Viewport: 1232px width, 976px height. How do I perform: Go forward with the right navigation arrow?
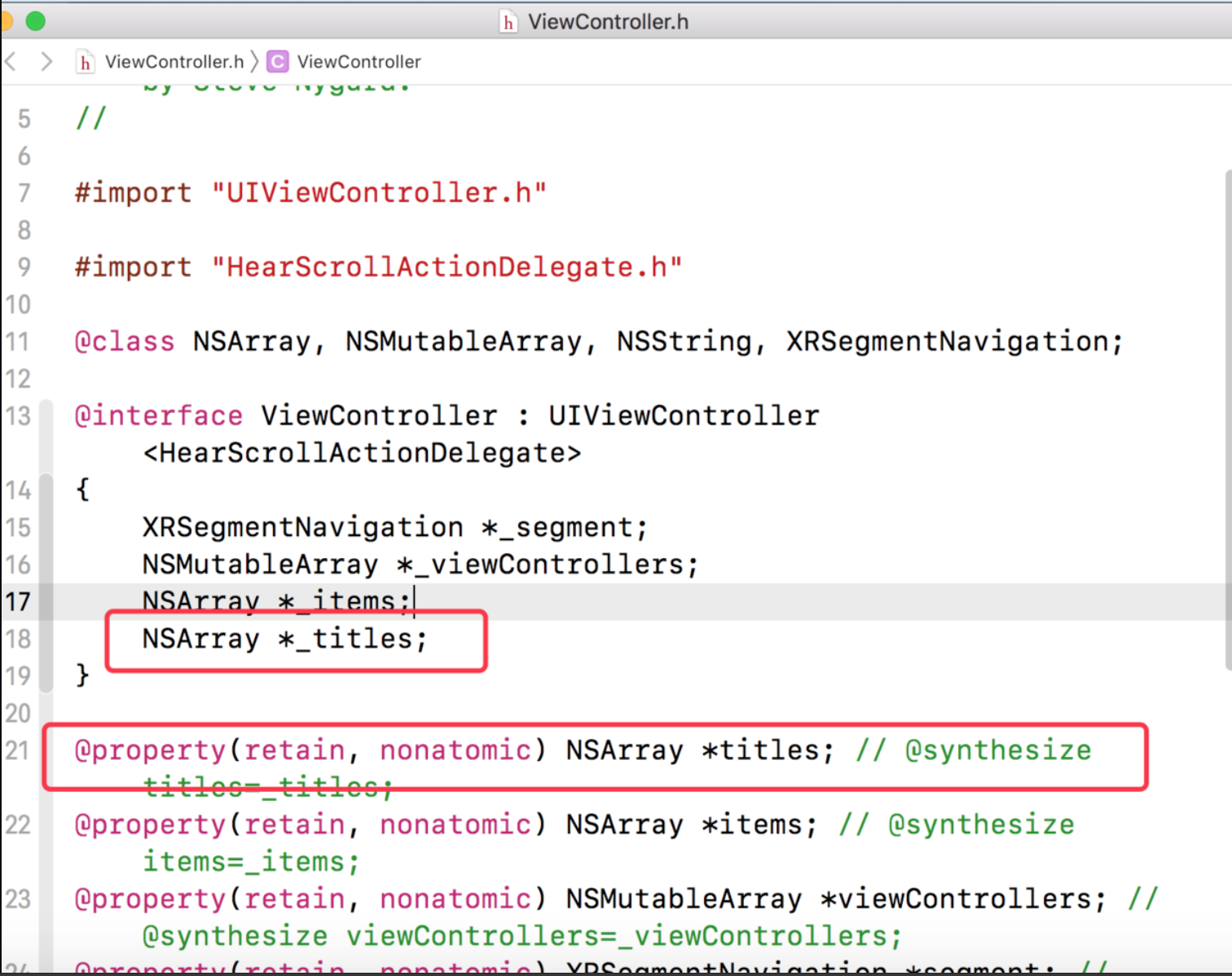pyautogui.click(x=46, y=61)
